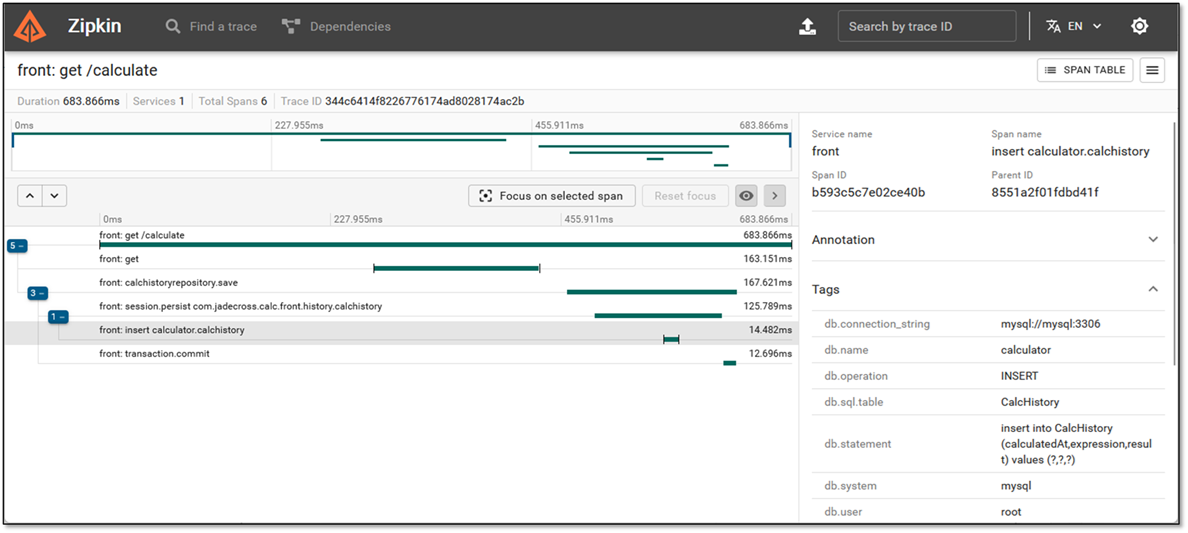The width and height of the screenshot is (1188, 533).
Task: Open the EN language dropdown
Action: pyautogui.click(x=1074, y=27)
